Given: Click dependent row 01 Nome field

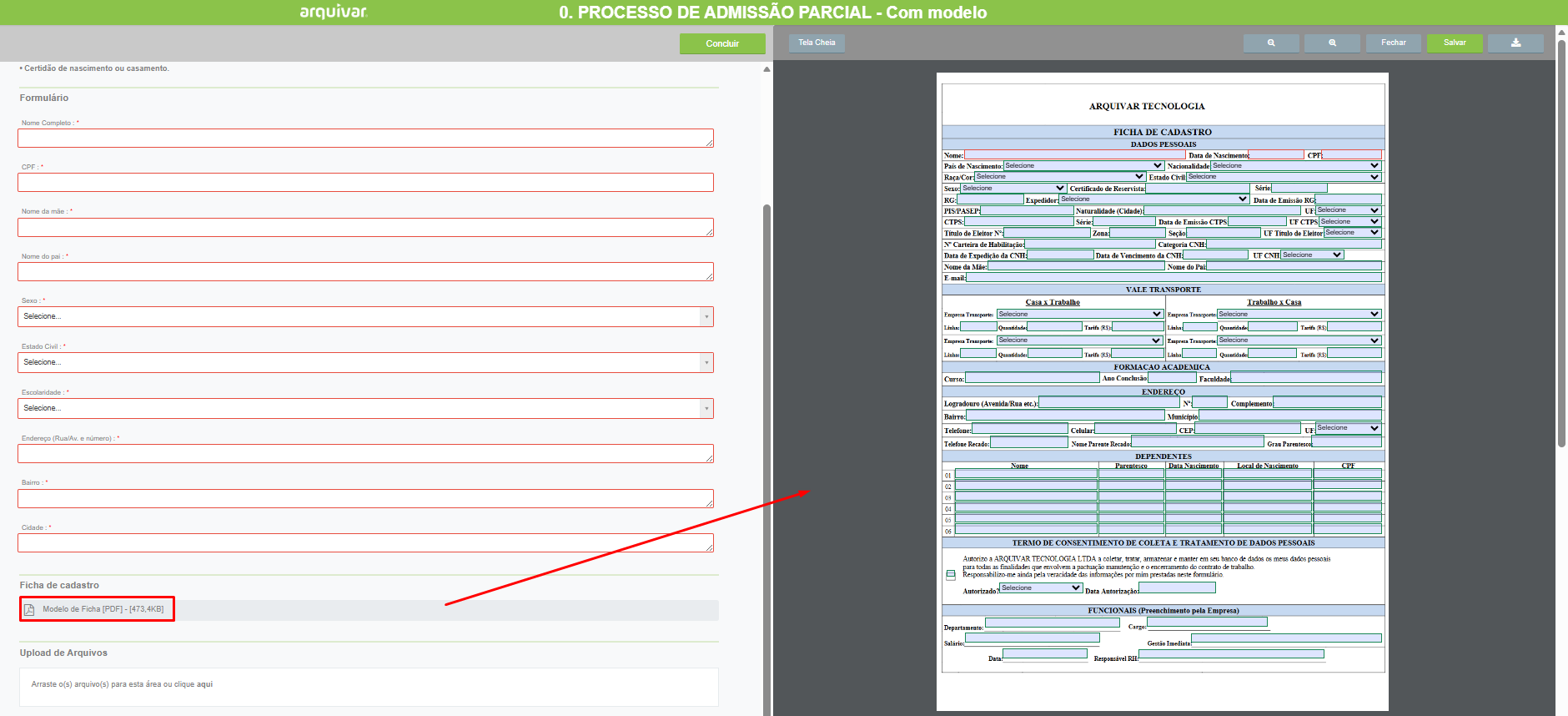Looking at the screenshot, I should point(1026,474).
